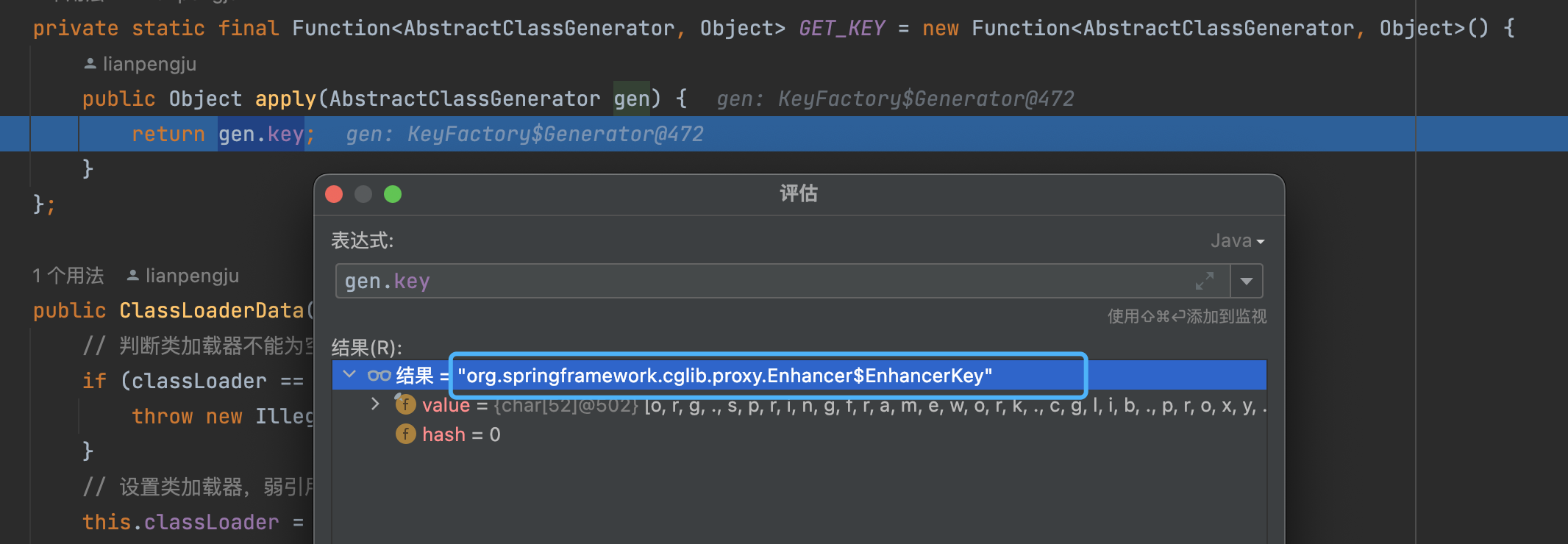
Task: Expand the value char array node
Action: (375, 404)
